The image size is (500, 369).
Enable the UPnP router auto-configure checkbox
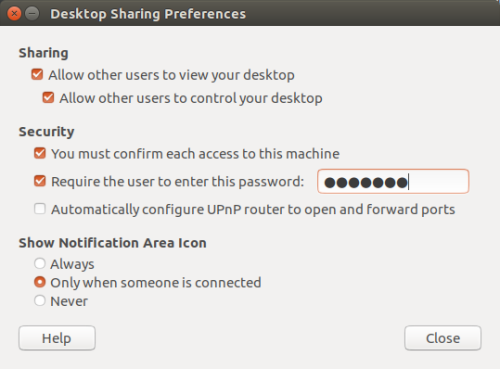40,209
